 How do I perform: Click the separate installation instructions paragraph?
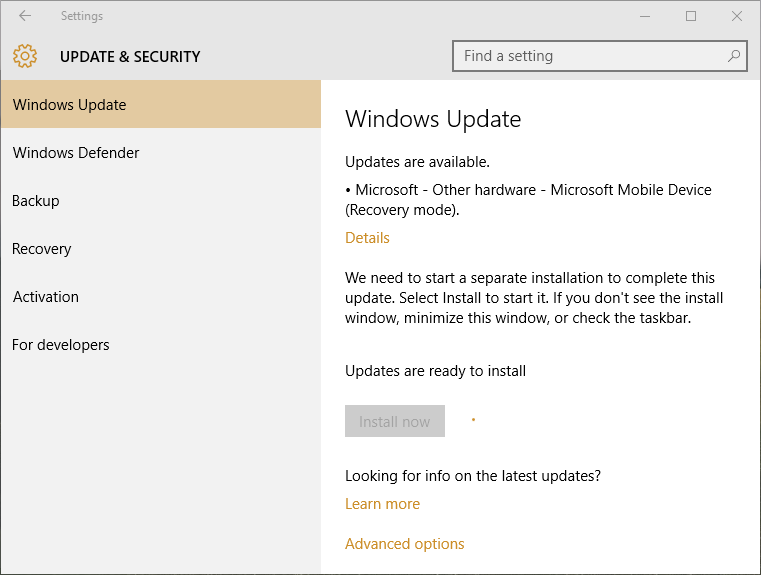coord(534,298)
